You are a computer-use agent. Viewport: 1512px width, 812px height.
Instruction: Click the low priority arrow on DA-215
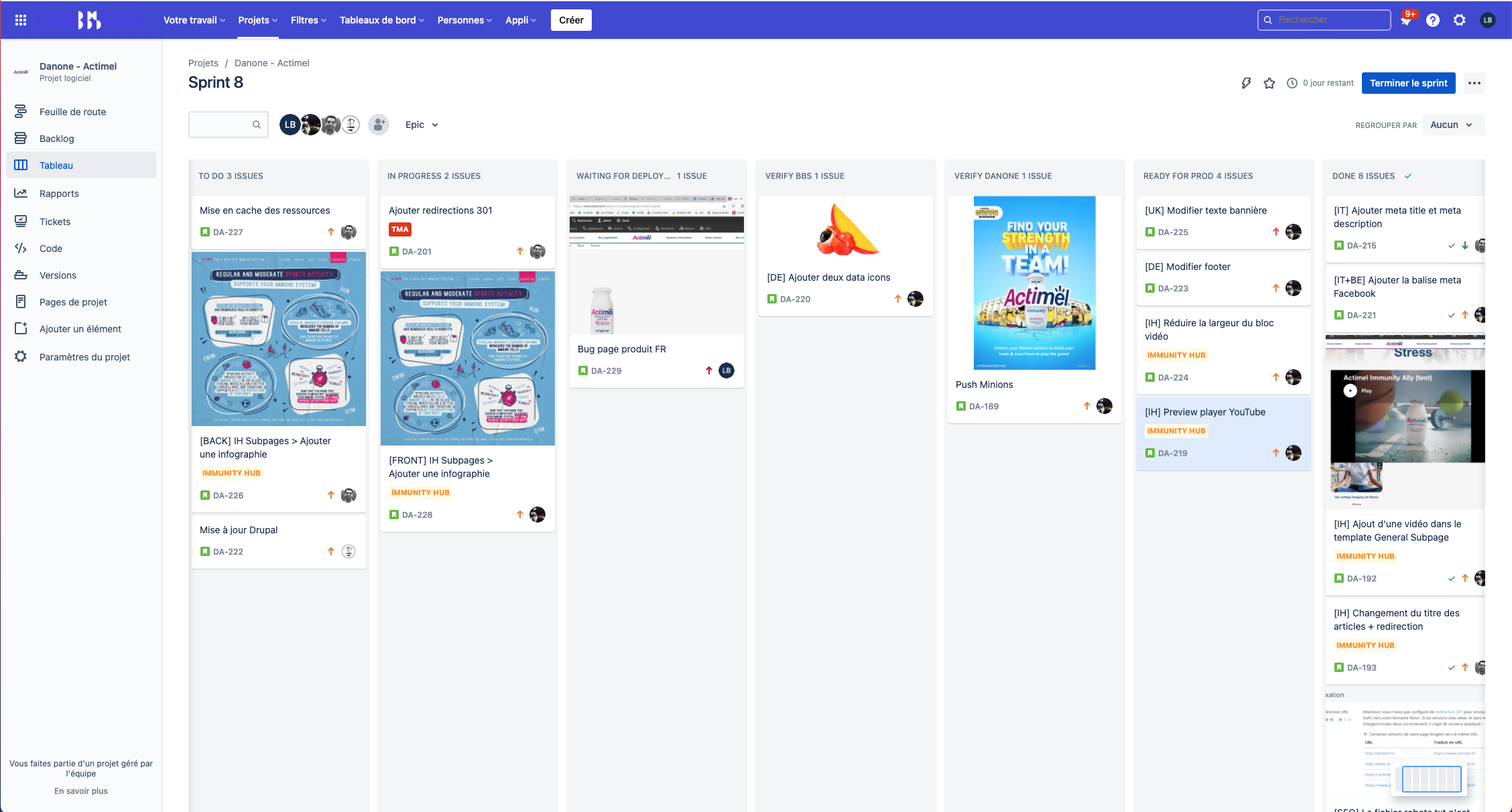pyautogui.click(x=1465, y=246)
